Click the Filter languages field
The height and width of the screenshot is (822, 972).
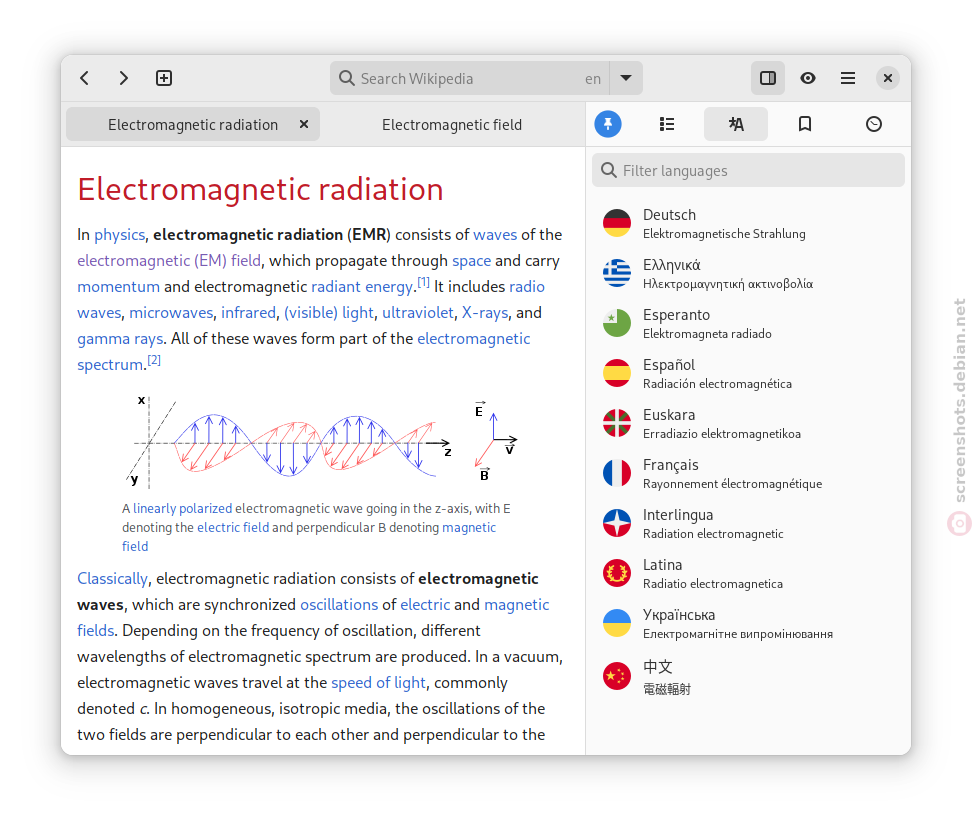point(748,170)
